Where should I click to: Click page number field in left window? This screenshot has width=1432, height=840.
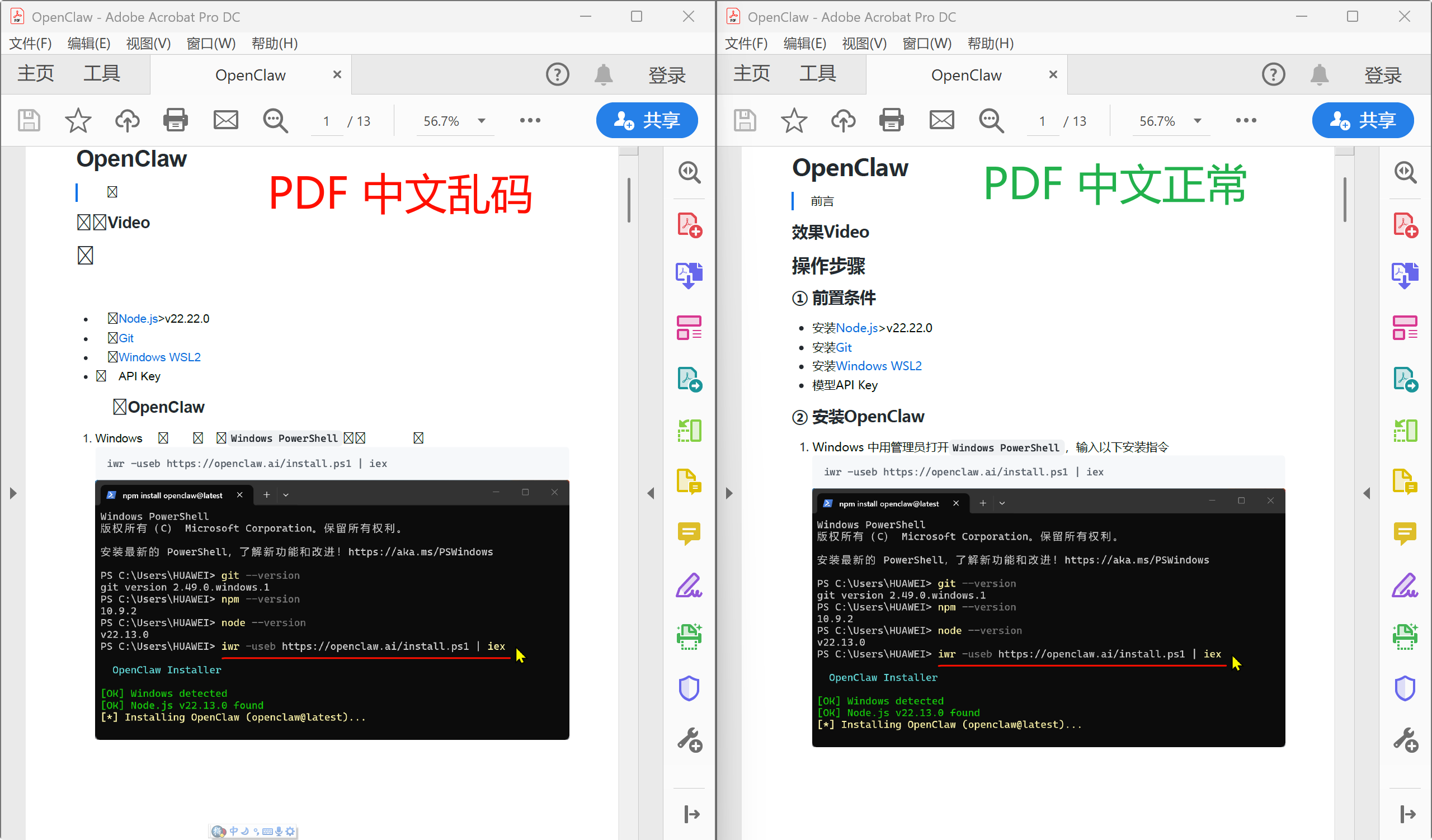327,121
